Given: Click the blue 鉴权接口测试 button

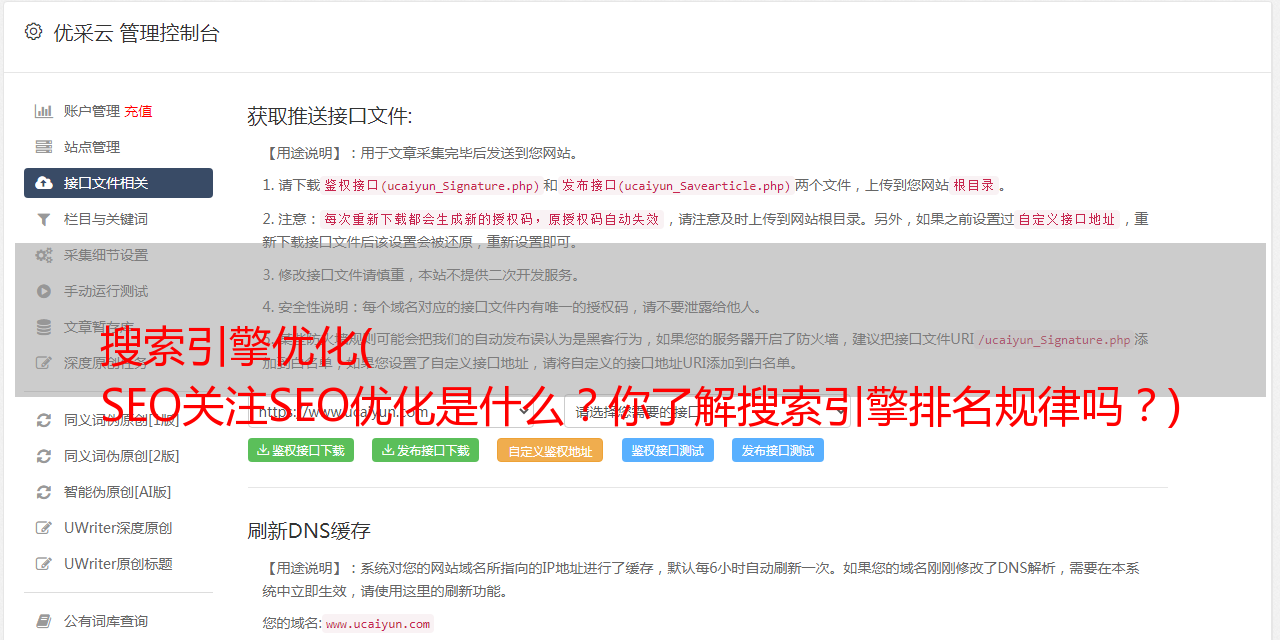Looking at the screenshot, I should point(668,450).
